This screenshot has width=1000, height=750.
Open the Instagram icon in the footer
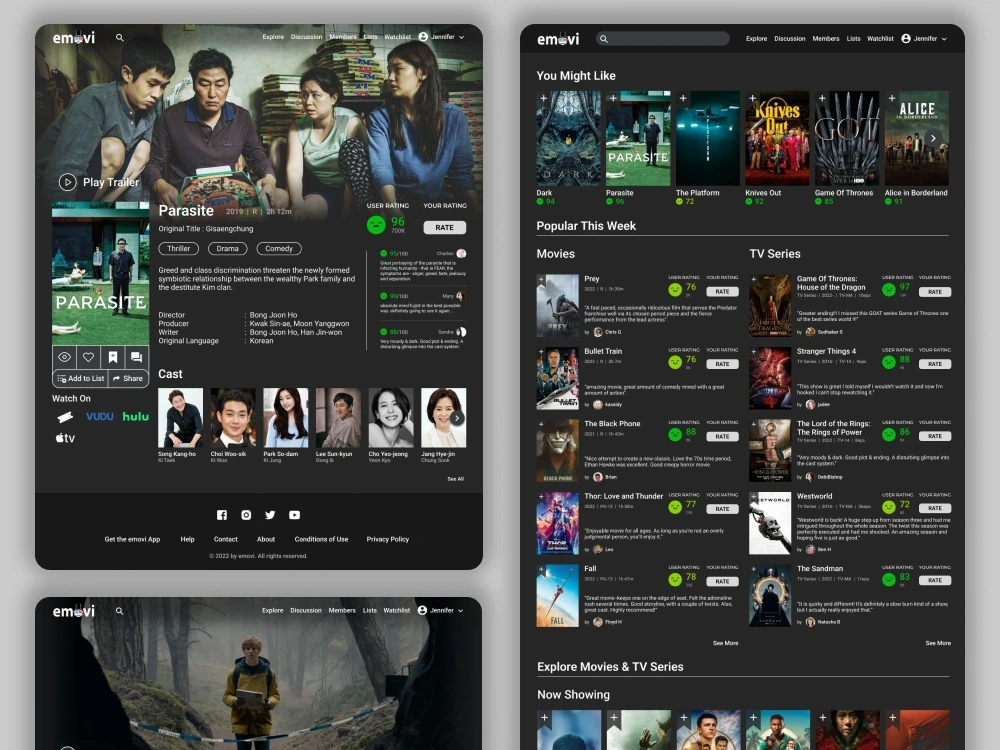tap(246, 515)
